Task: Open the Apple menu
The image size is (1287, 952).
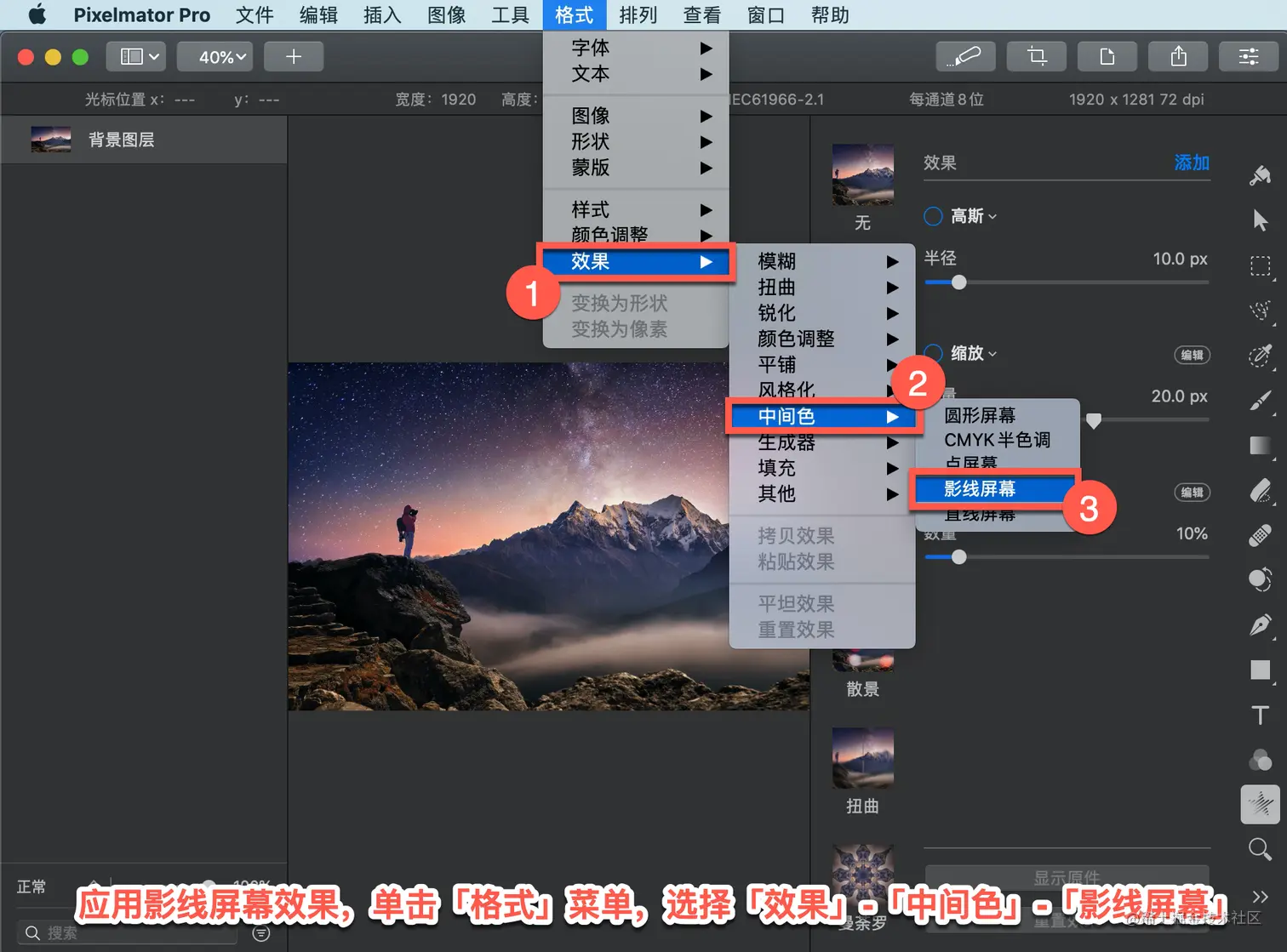Action: [x=37, y=14]
